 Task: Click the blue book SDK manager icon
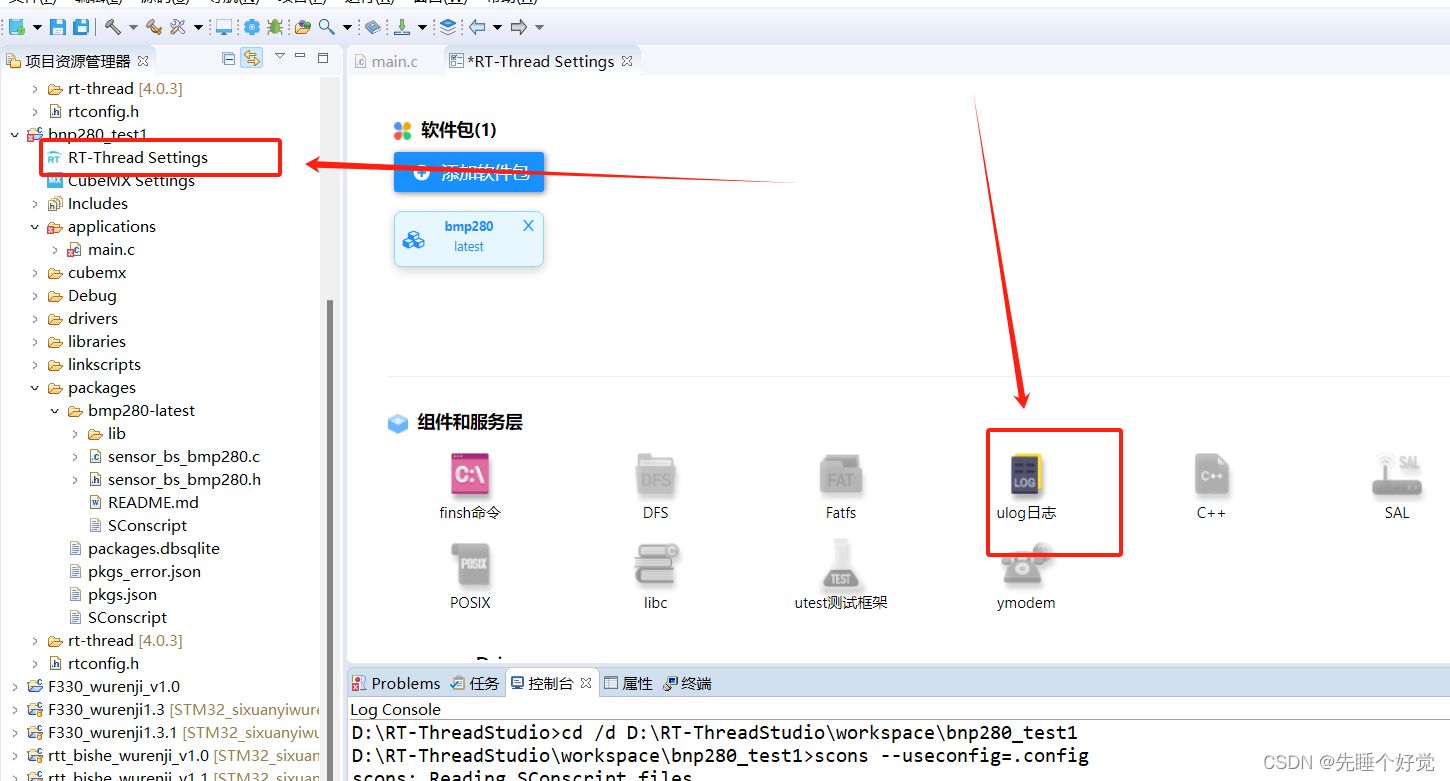(x=372, y=27)
